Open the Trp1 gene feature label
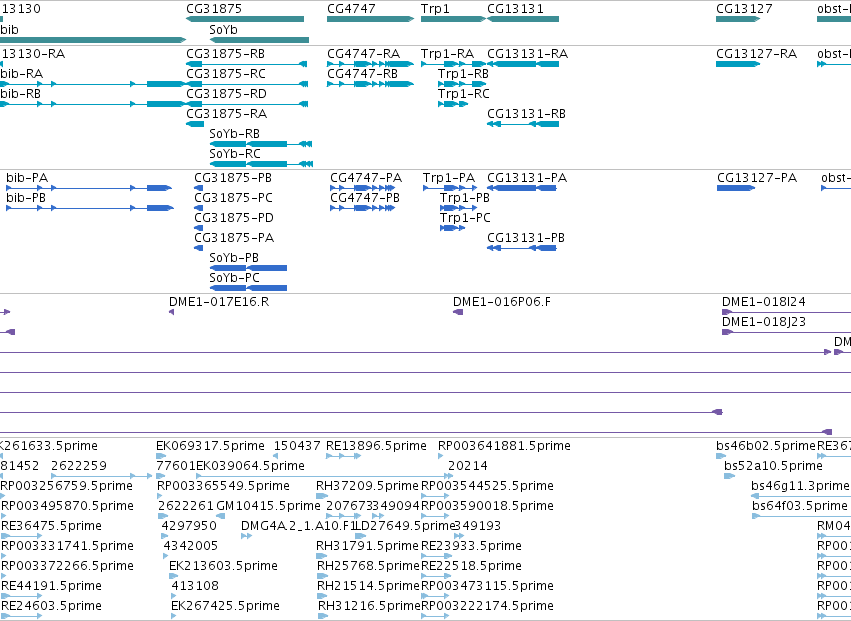 click(x=435, y=9)
